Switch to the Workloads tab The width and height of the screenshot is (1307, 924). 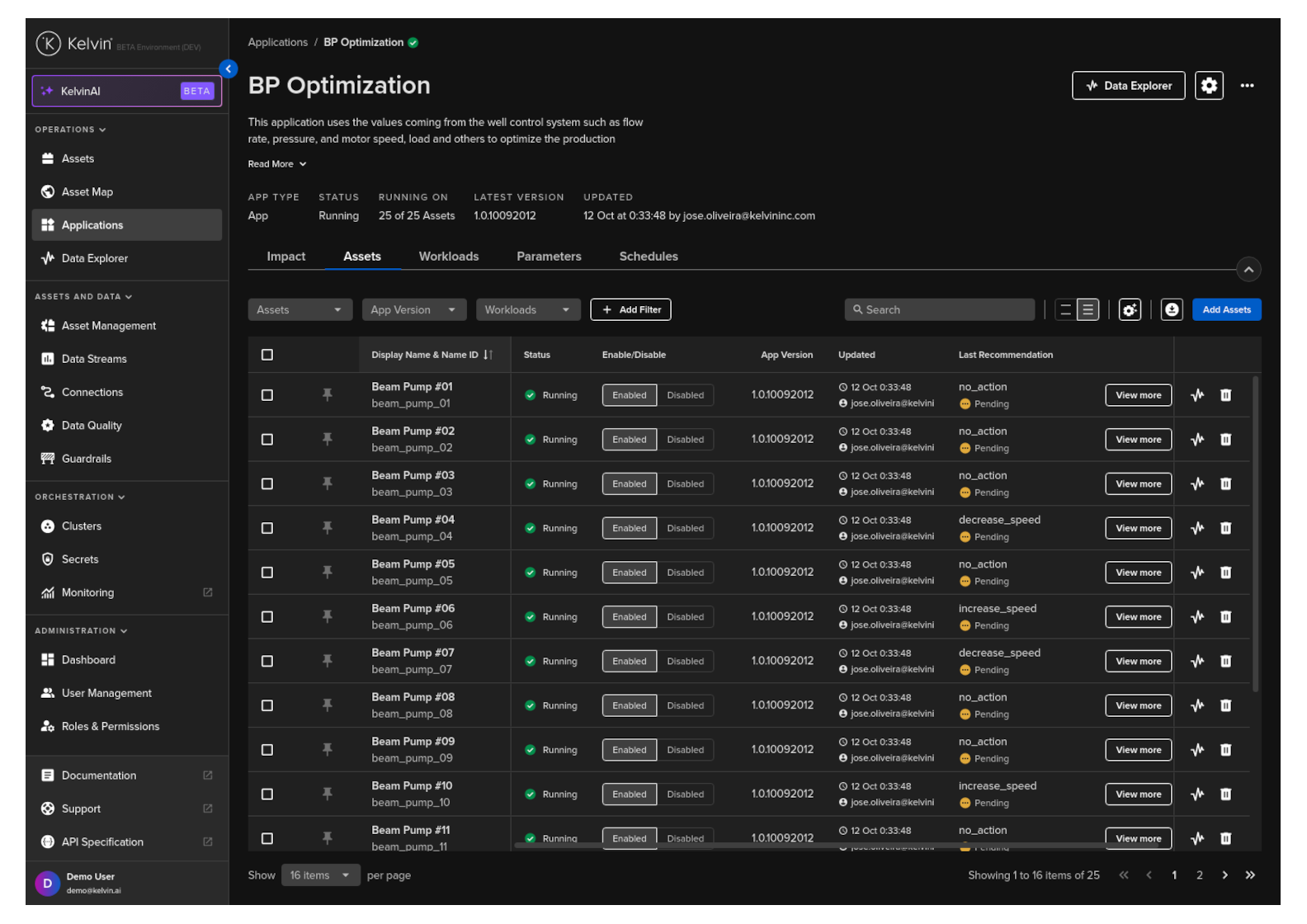[448, 257]
